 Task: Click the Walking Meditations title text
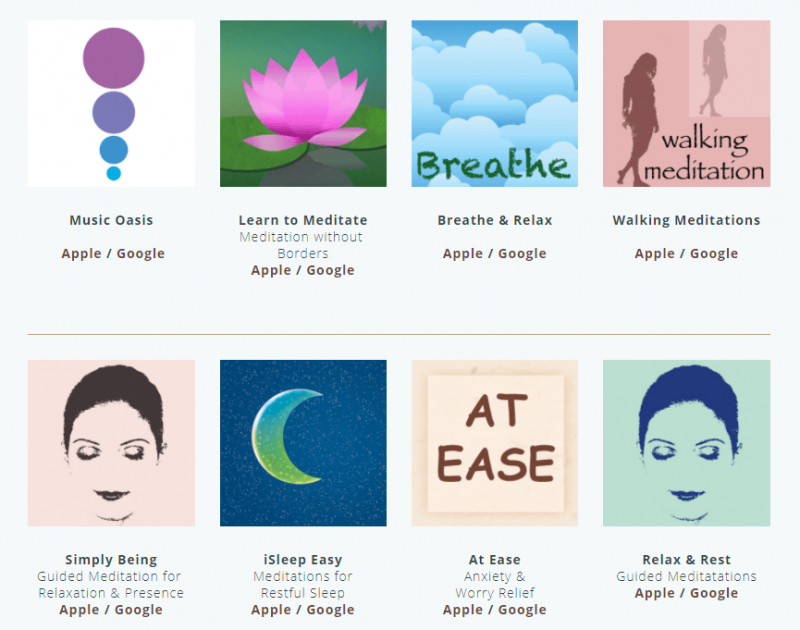686,220
